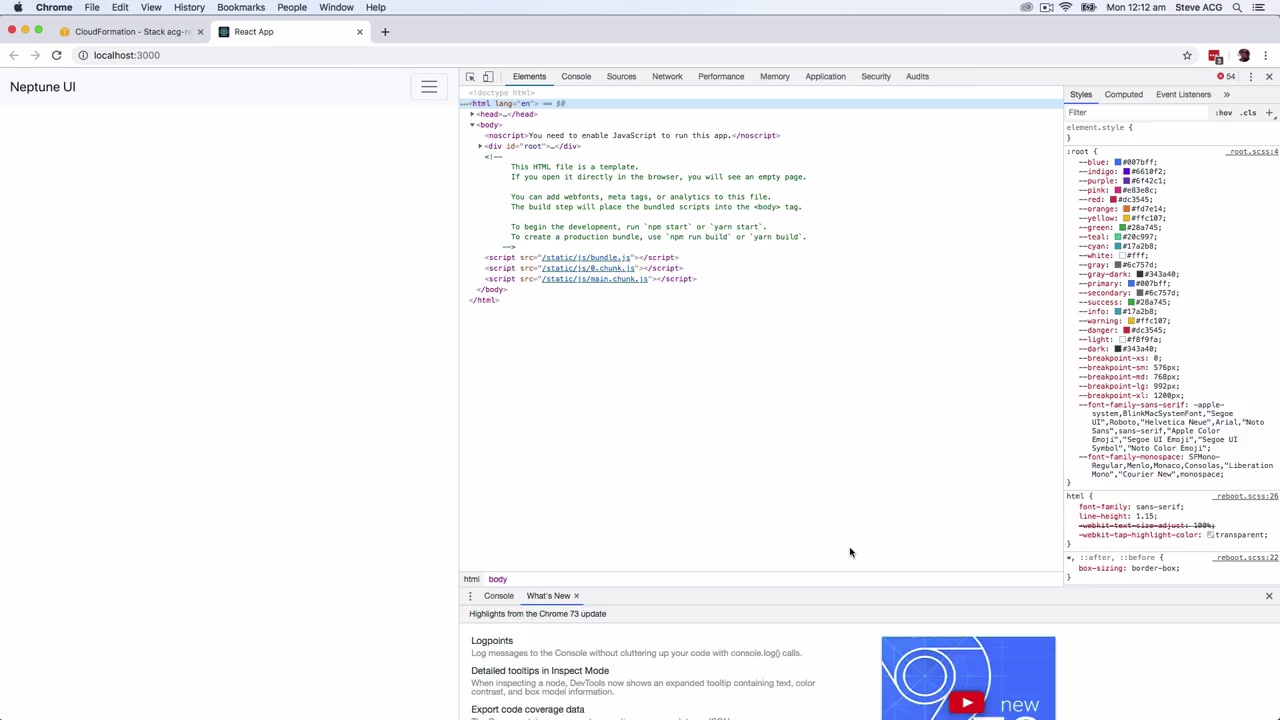Show more Styles pane tabs chevron
Screen dimensions: 1280x720
point(1227,95)
